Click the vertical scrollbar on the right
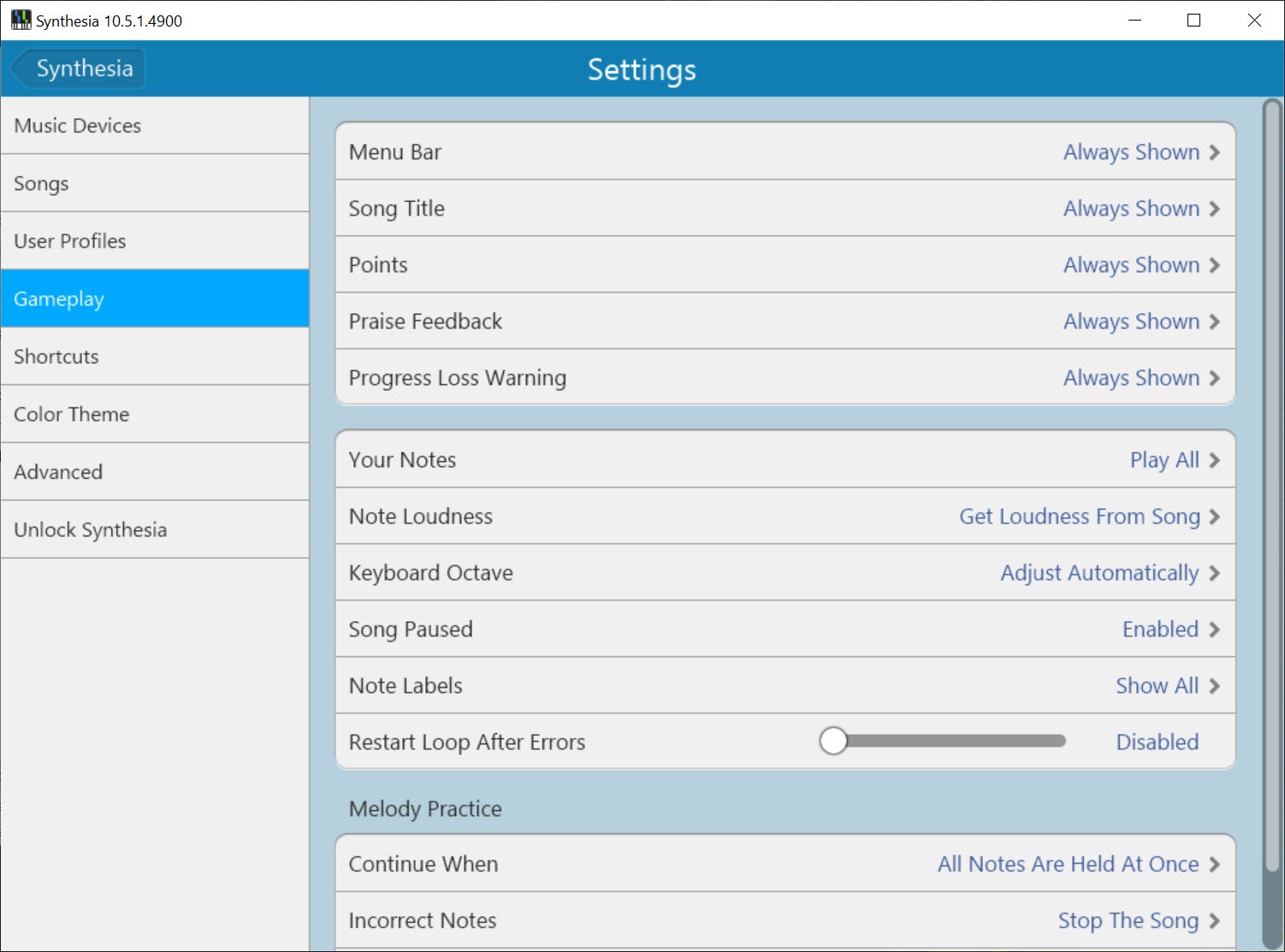The width and height of the screenshot is (1285, 952). click(1272, 513)
